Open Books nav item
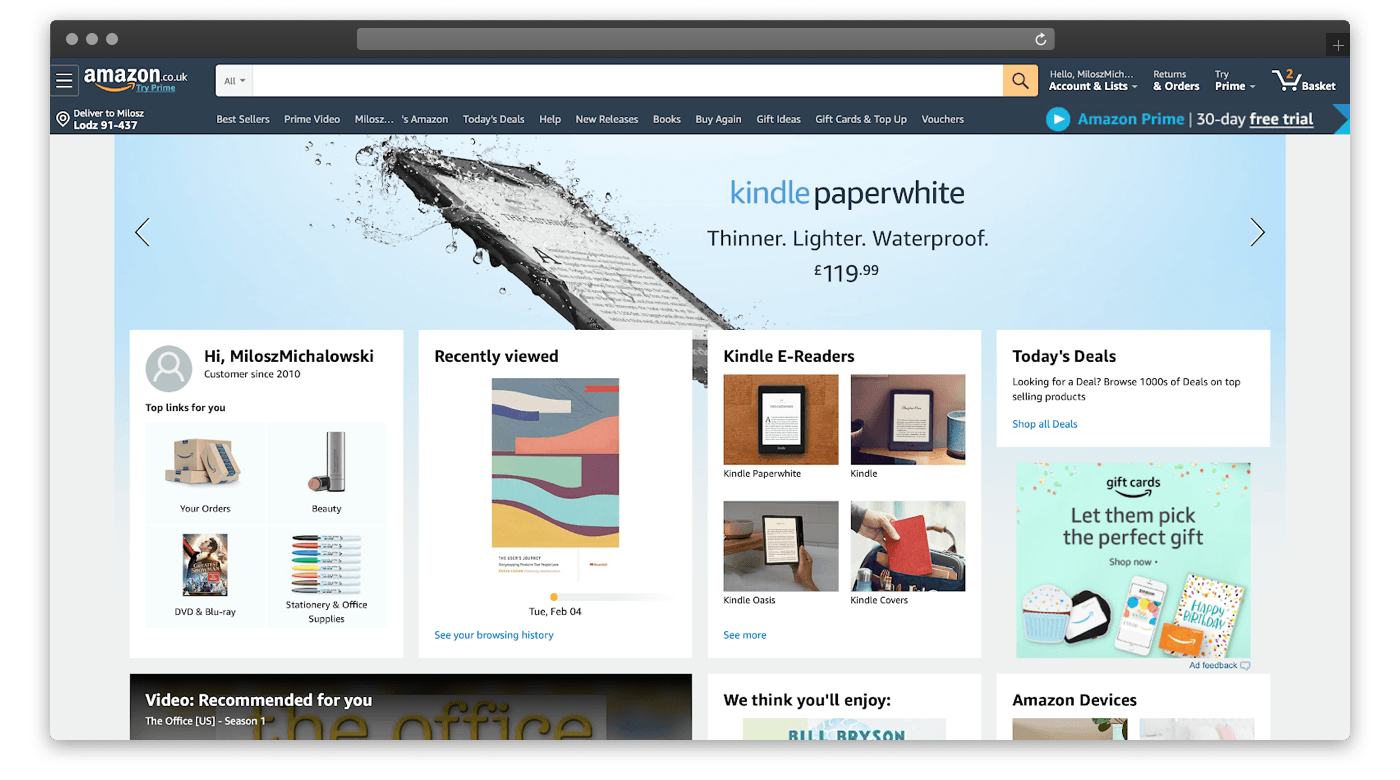 click(x=667, y=119)
